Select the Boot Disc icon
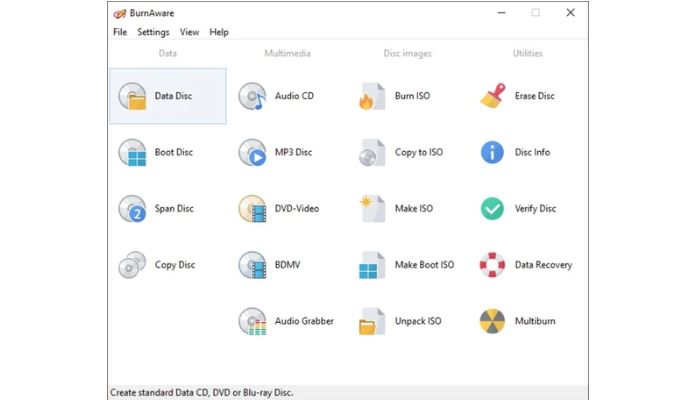Screen dimensions: 700x400 132,153
